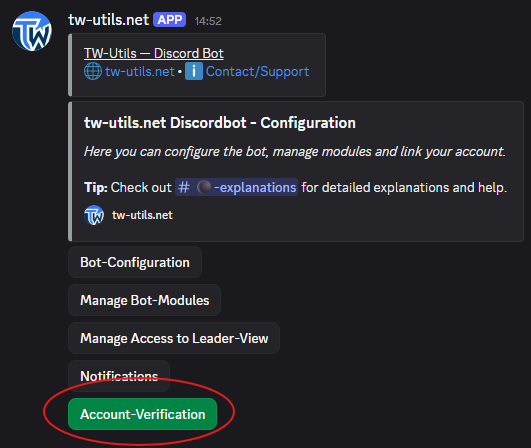Image resolution: width=531 pixels, height=448 pixels.
Task: Visit the blue tw-utils.net website link
Action: [x=140, y=71]
